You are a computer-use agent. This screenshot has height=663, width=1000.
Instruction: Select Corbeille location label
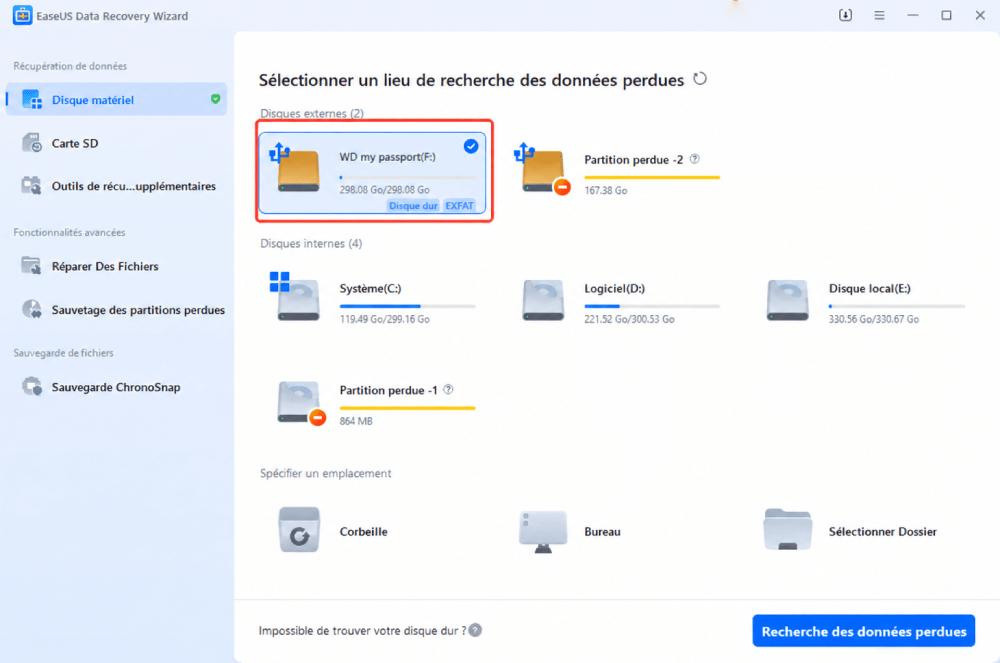pyautogui.click(x=364, y=532)
